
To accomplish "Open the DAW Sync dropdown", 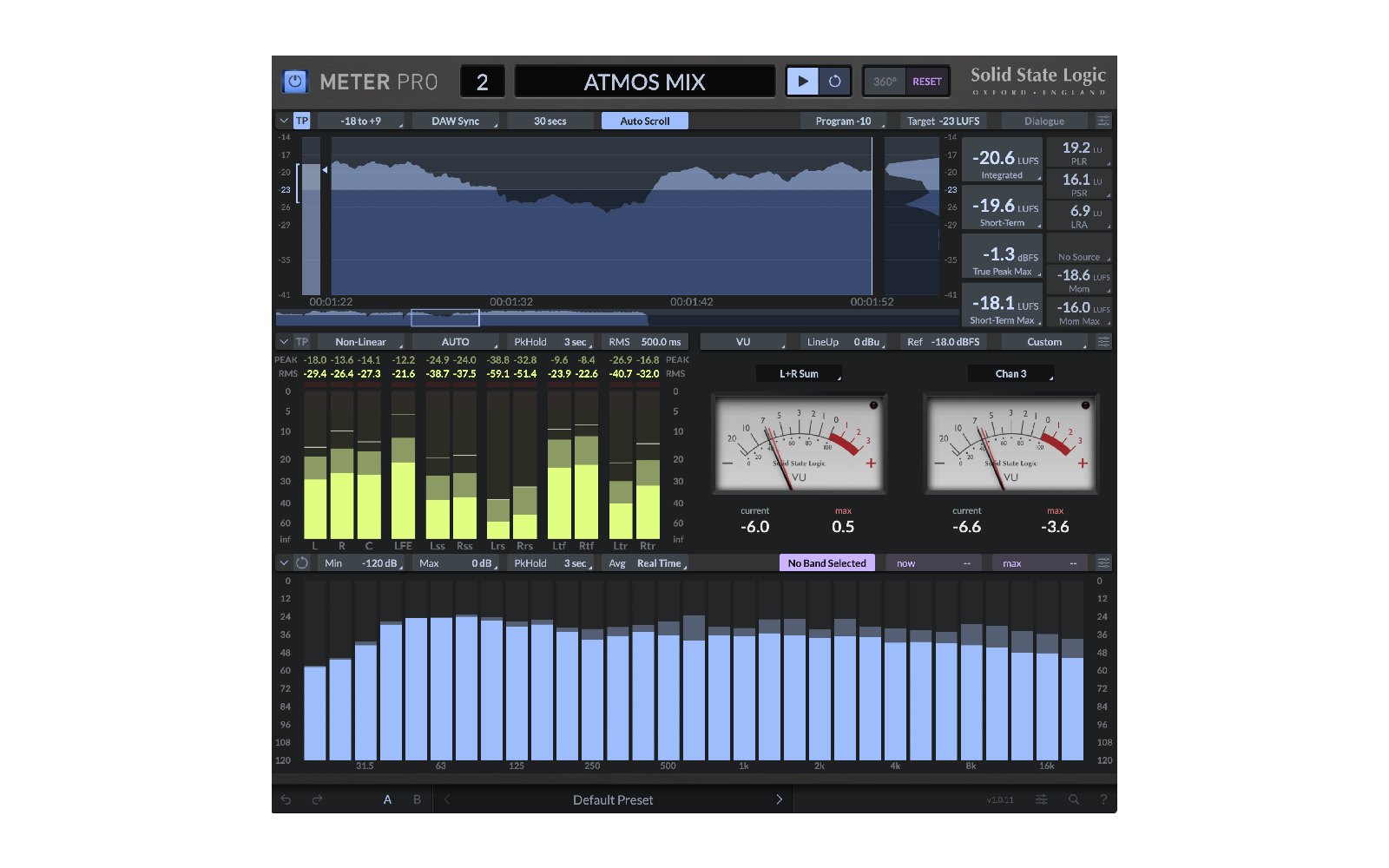I will pos(456,121).
